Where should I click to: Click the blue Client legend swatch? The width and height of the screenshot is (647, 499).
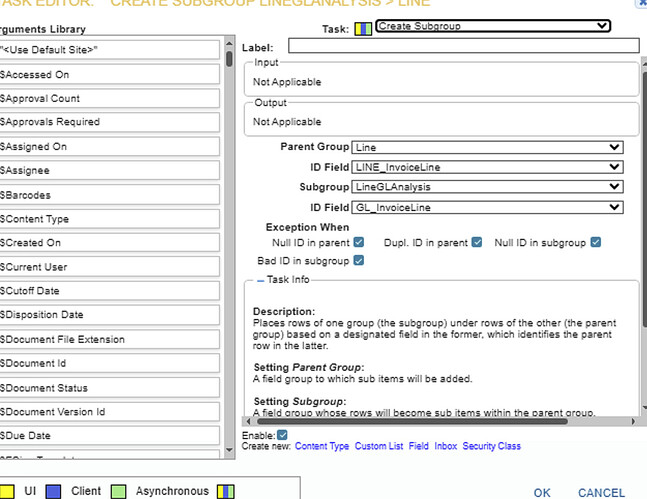(53, 491)
